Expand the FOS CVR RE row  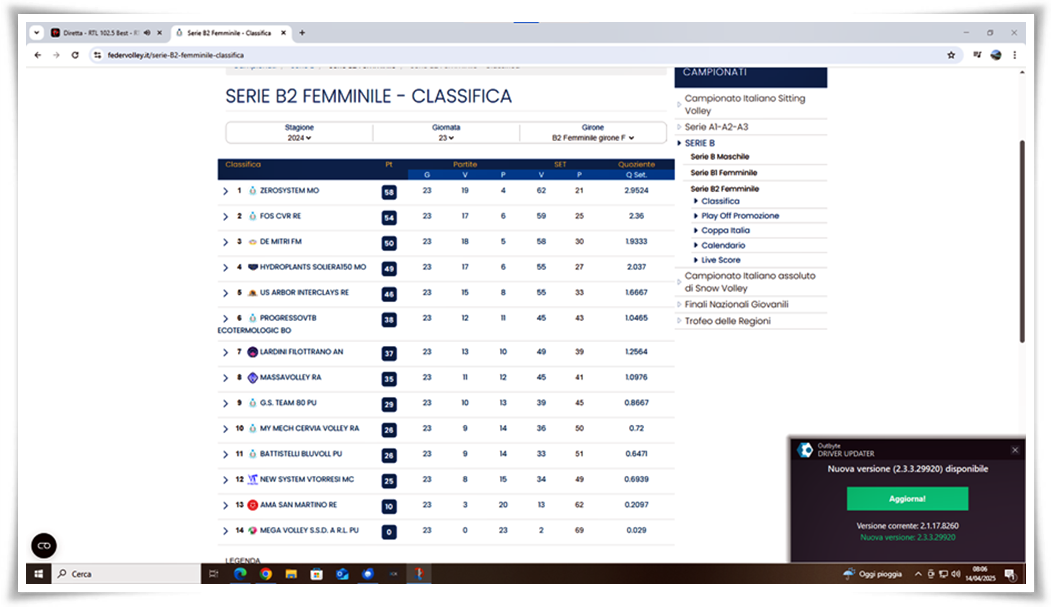[x=225, y=216]
